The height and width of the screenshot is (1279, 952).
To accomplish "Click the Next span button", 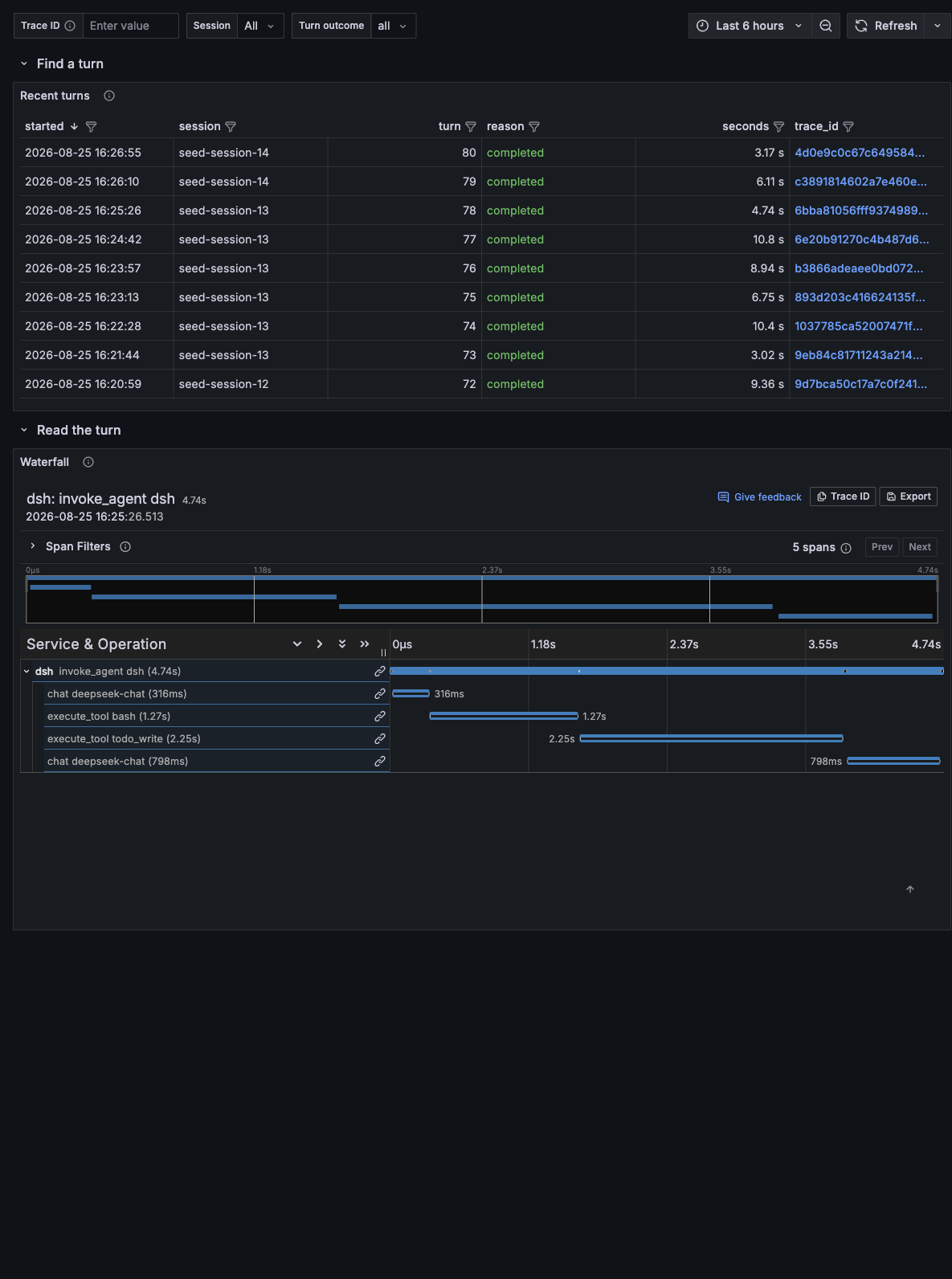I will point(920,547).
